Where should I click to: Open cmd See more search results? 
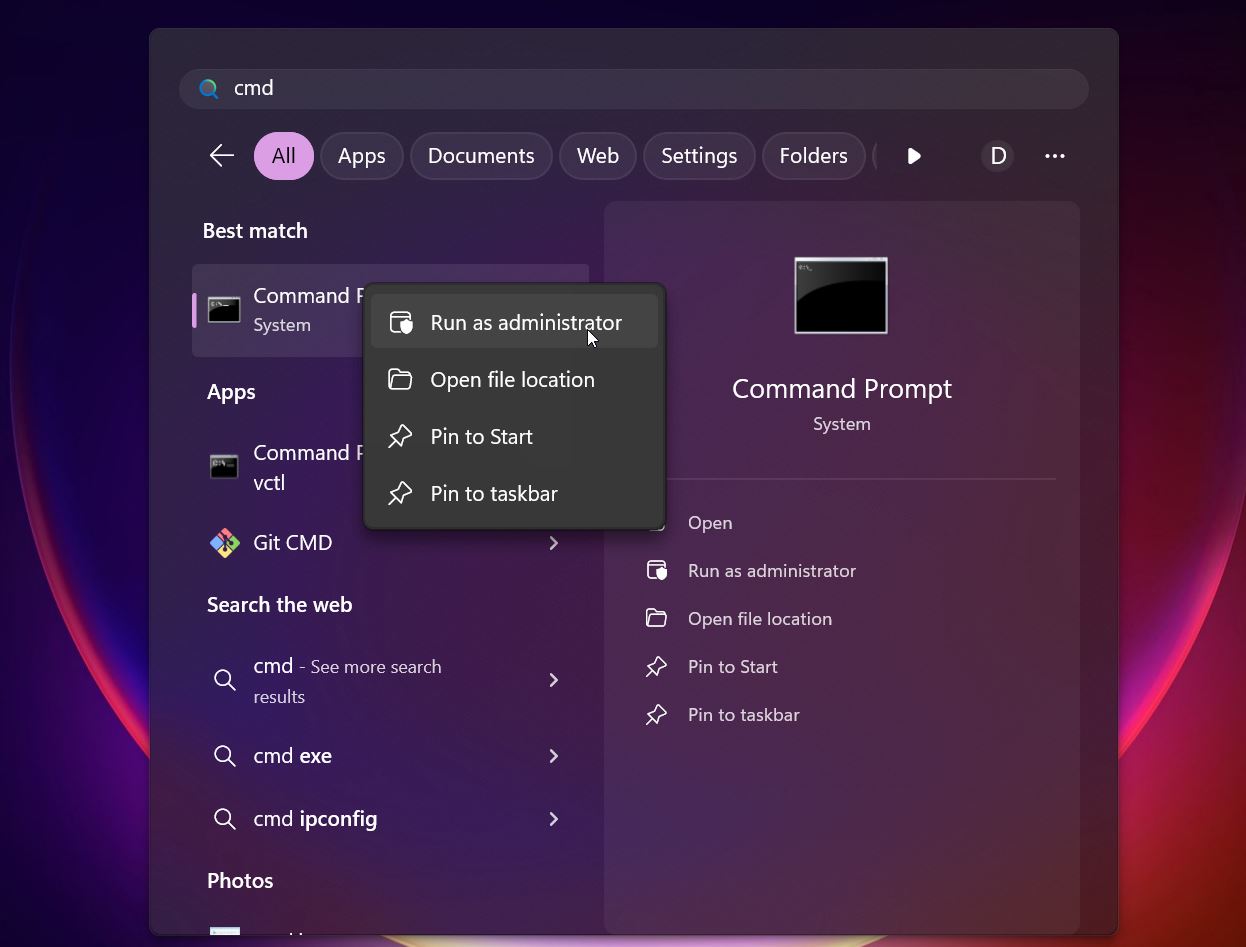(x=390, y=681)
